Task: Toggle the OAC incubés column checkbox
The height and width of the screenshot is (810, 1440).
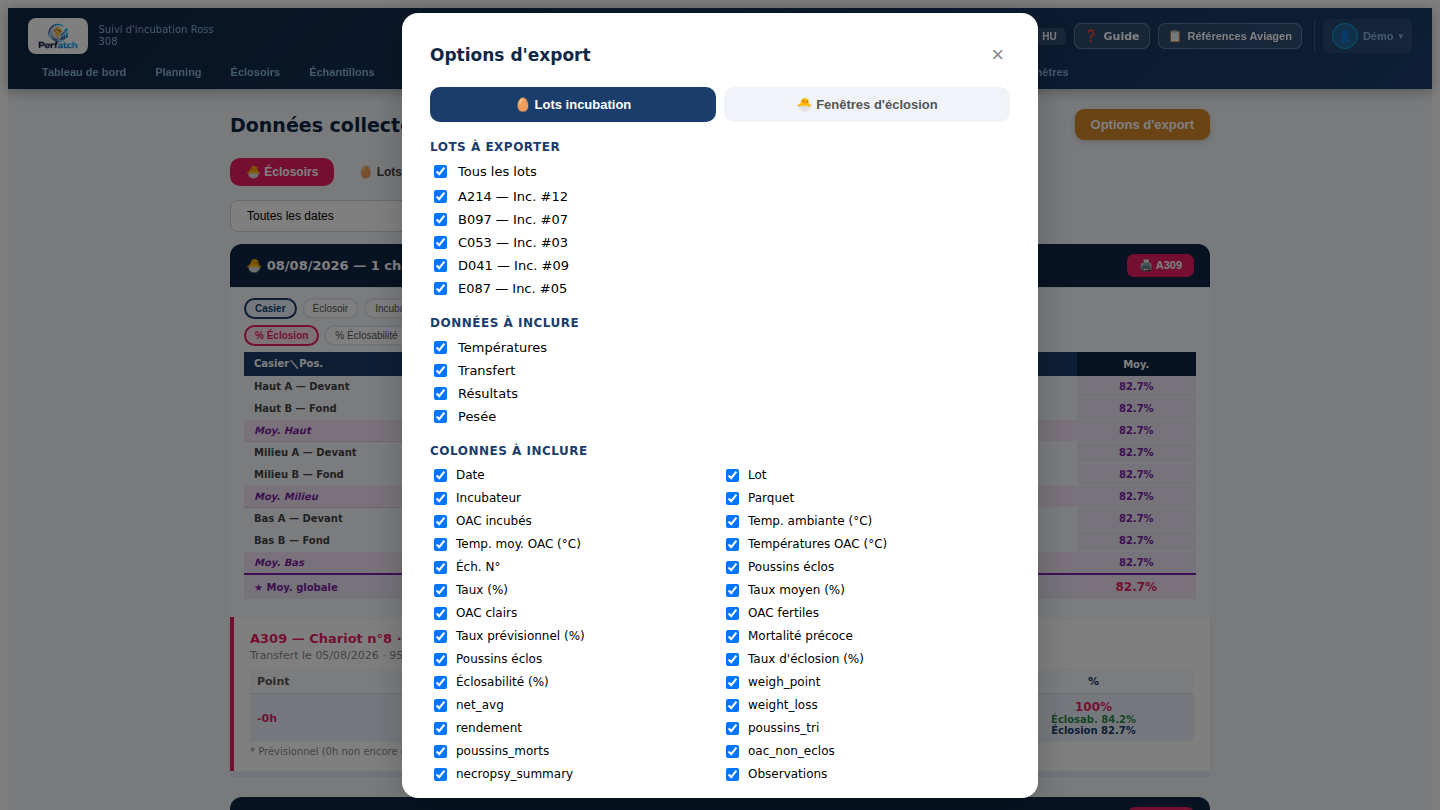Action: [440, 521]
